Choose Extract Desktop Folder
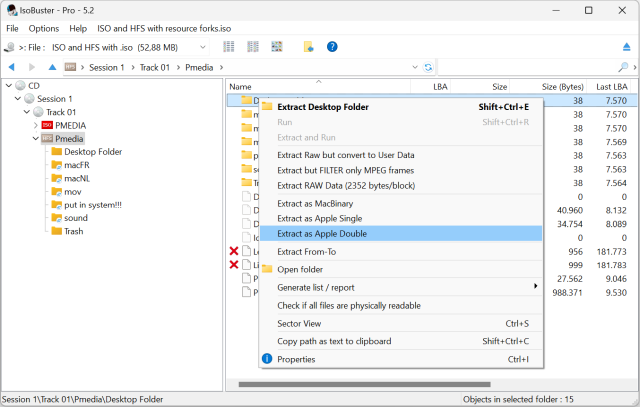The height and width of the screenshot is (407, 640). (401, 107)
